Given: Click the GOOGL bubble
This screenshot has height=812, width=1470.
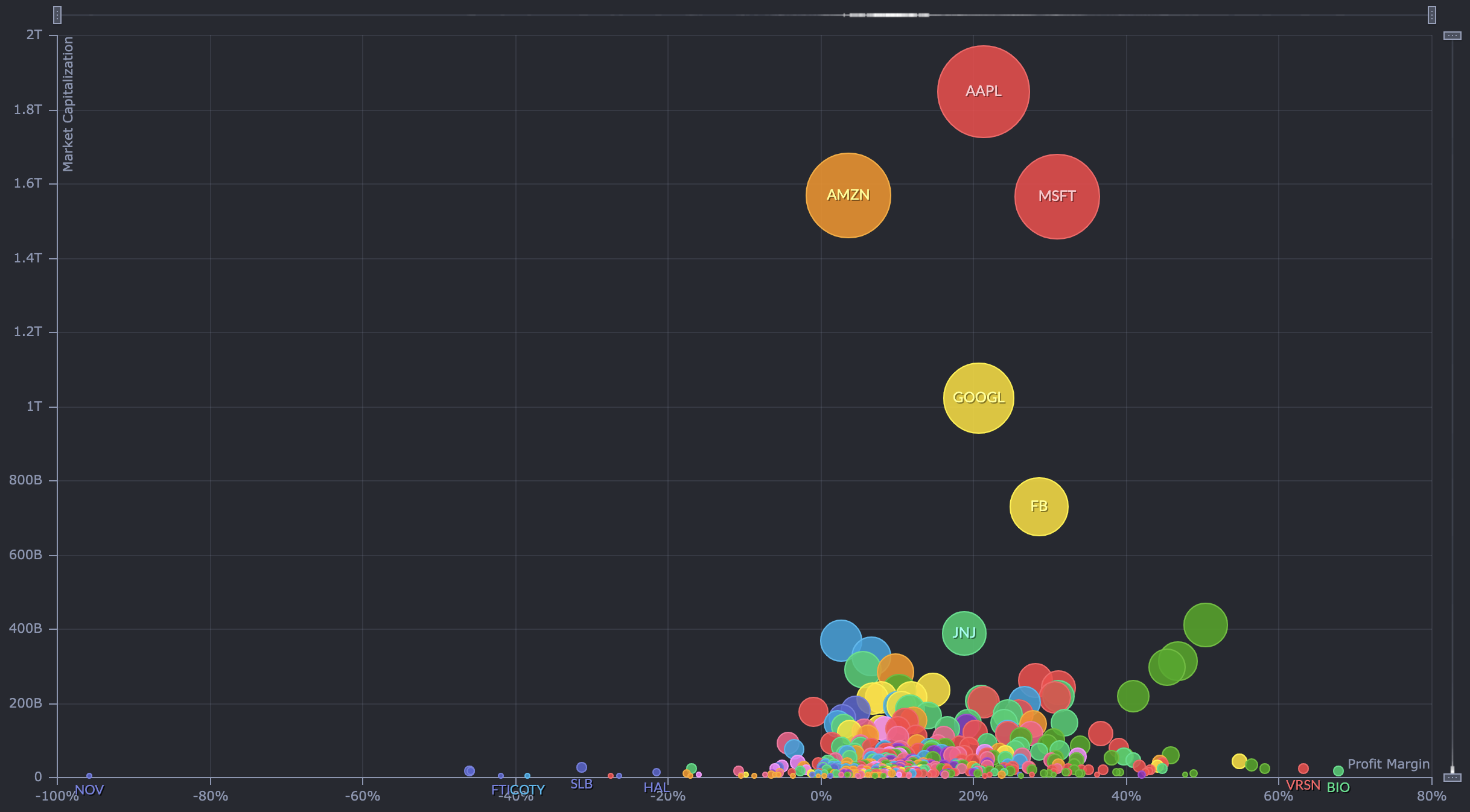Looking at the screenshot, I should coord(978,398).
